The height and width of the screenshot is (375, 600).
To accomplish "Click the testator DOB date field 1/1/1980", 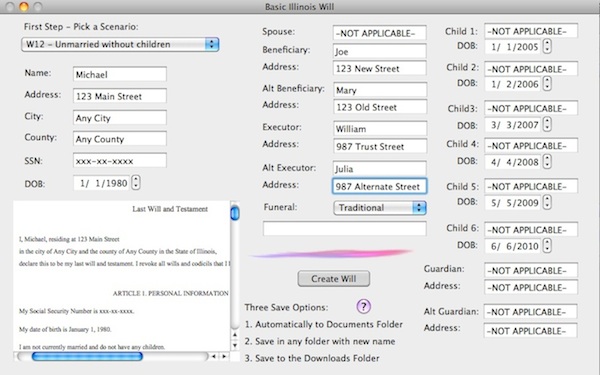I will pos(102,183).
